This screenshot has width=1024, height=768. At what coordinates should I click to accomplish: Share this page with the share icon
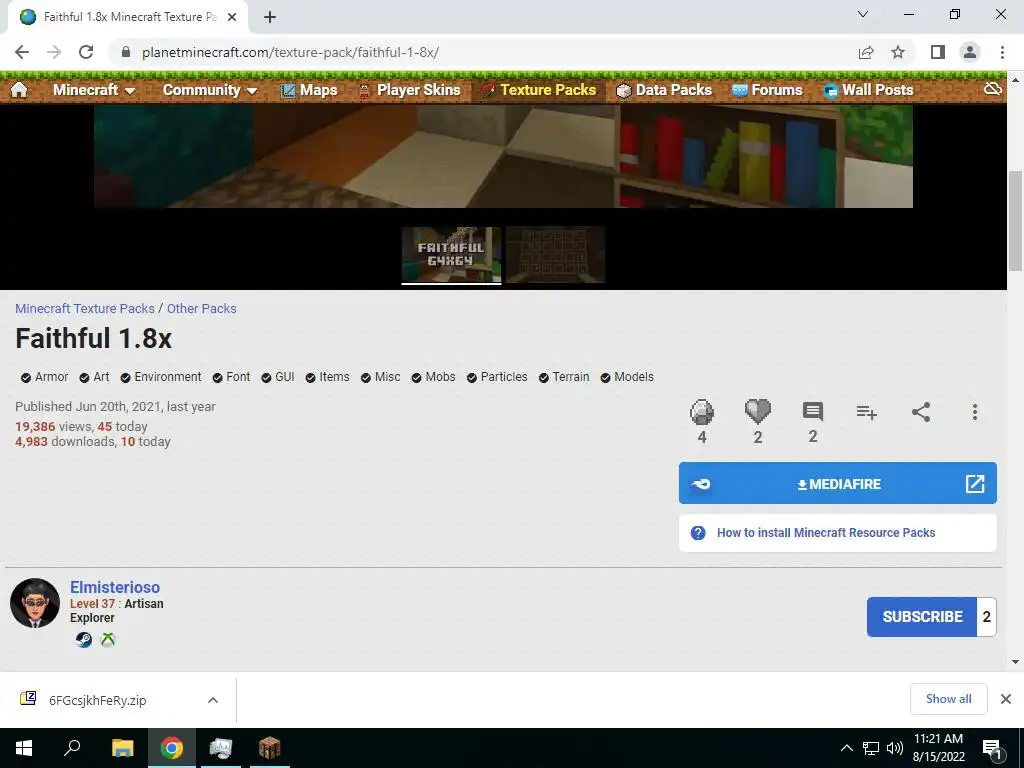(x=866, y=52)
